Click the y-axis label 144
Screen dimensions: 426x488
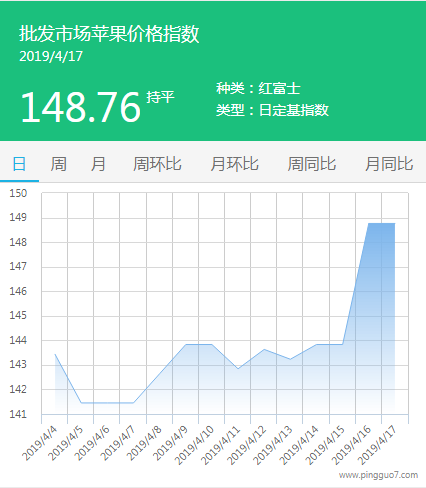coord(18,340)
